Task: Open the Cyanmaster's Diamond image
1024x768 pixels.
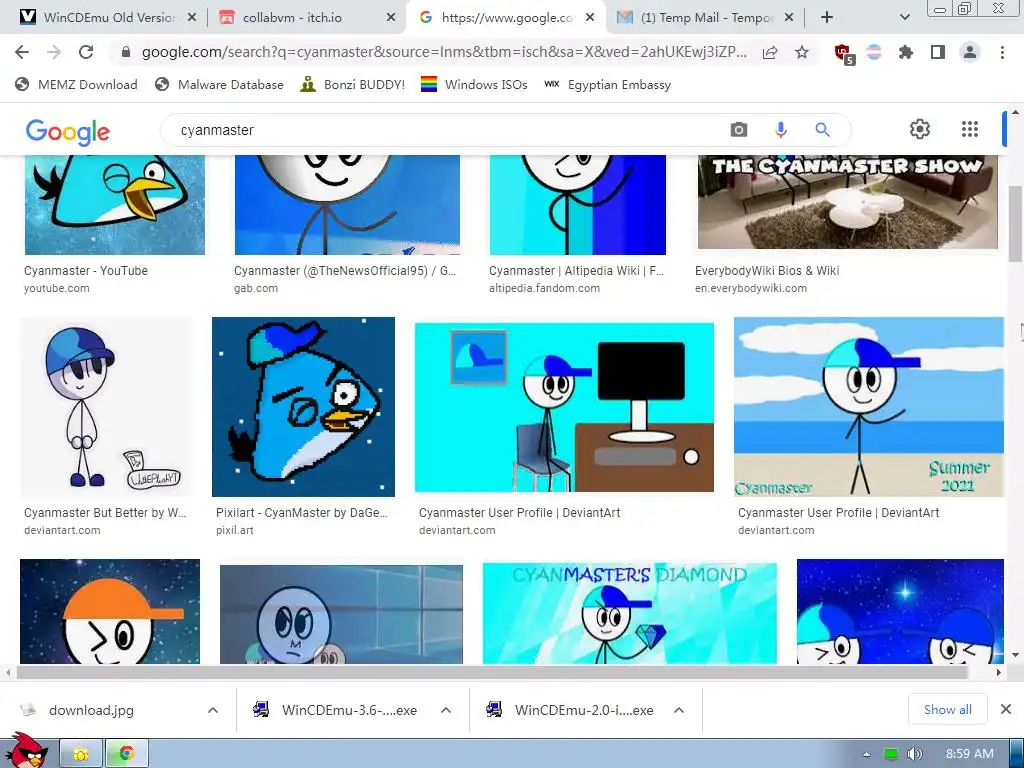Action: pos(630,613)
